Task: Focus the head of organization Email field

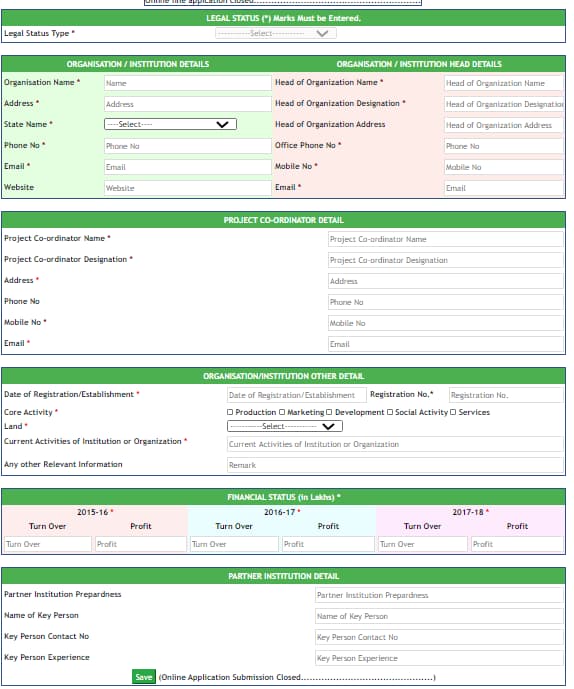Action: pos(504,188)
